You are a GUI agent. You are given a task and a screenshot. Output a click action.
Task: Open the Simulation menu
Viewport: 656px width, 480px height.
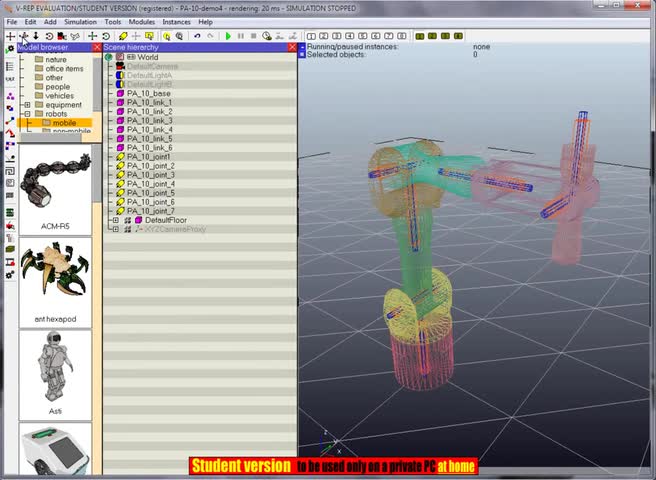point(80,22)
